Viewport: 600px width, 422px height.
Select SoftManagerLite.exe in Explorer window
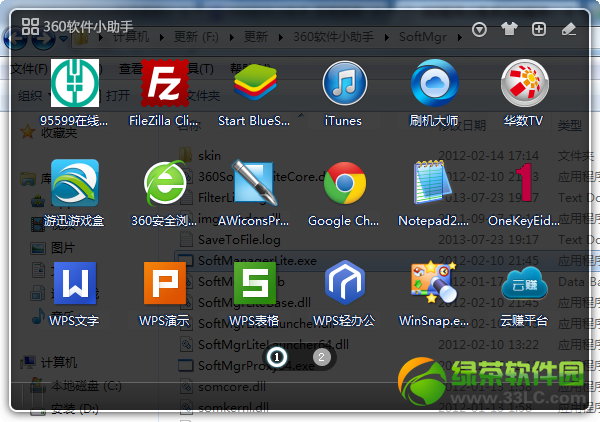click(257, 261)
